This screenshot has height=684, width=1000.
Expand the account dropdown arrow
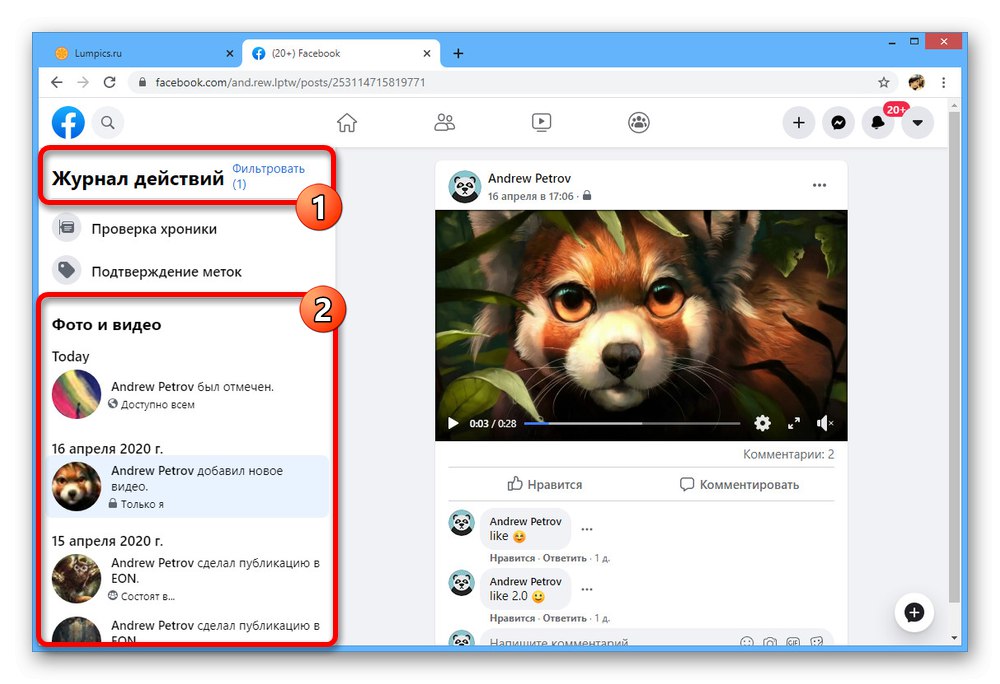(918, 122)
